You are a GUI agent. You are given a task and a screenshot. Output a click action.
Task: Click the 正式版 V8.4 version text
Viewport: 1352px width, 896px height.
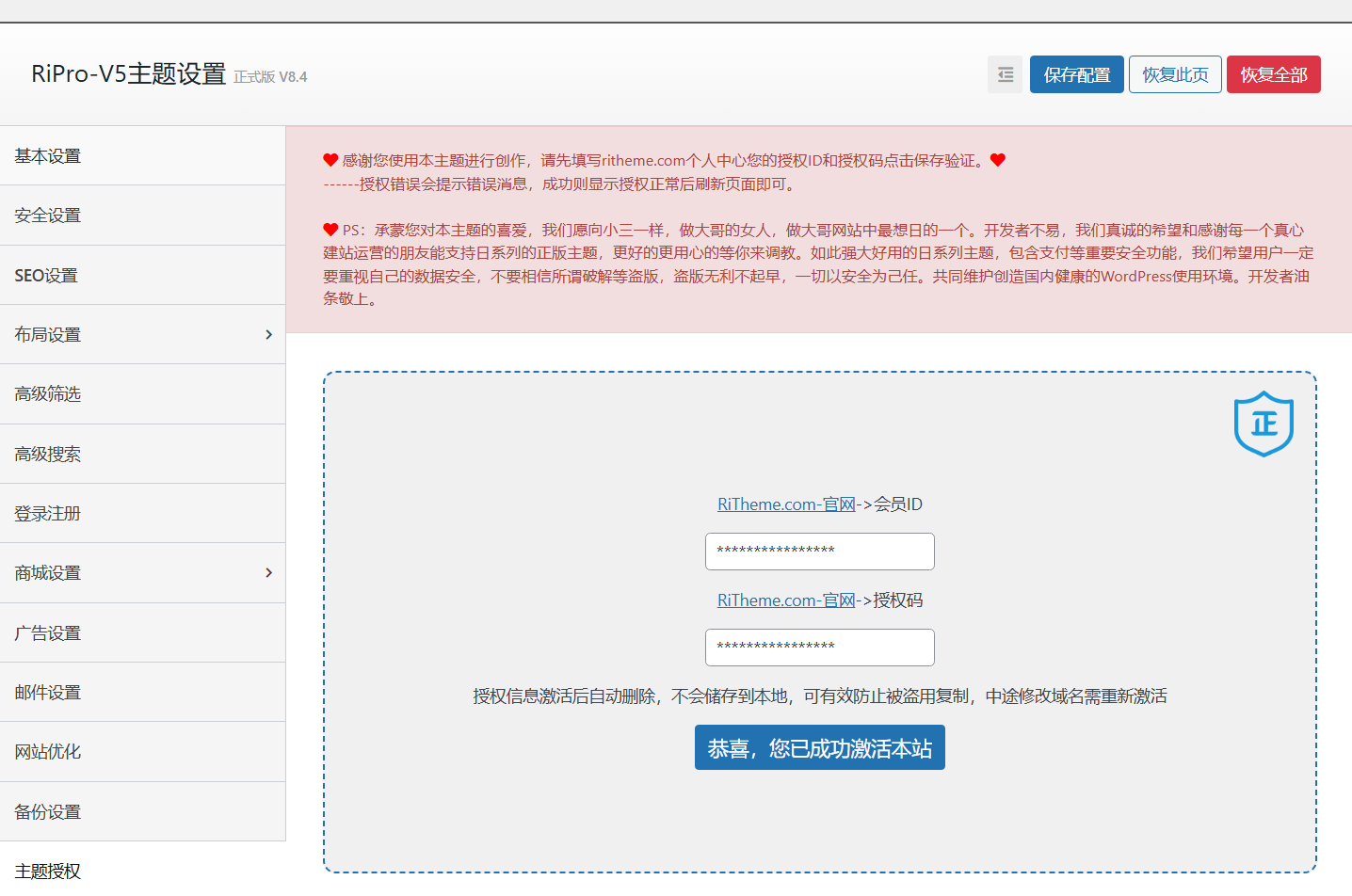click(x=270, y=77)
